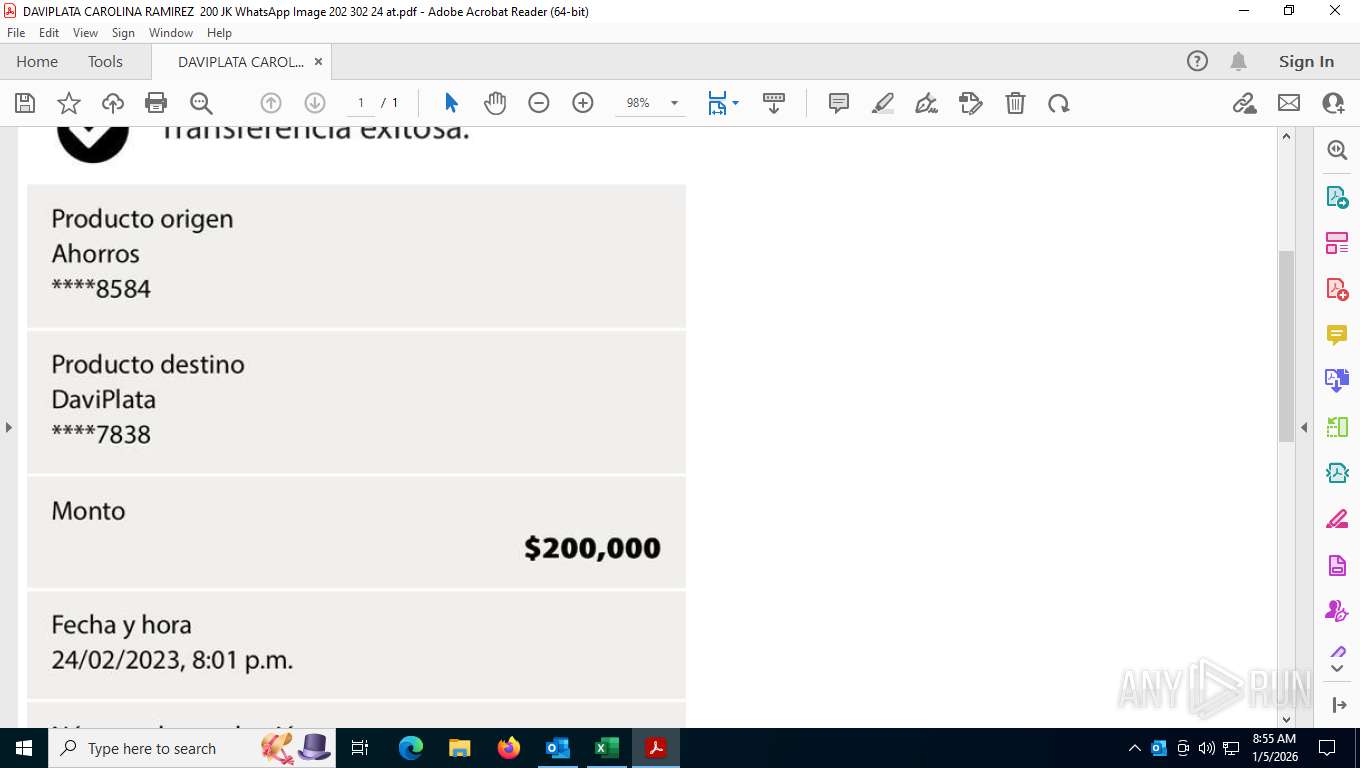Viewport: 1360px width, 768px height.
Task: Open Microsoft Edge from the taskbar
Action: tap(410, 748)
